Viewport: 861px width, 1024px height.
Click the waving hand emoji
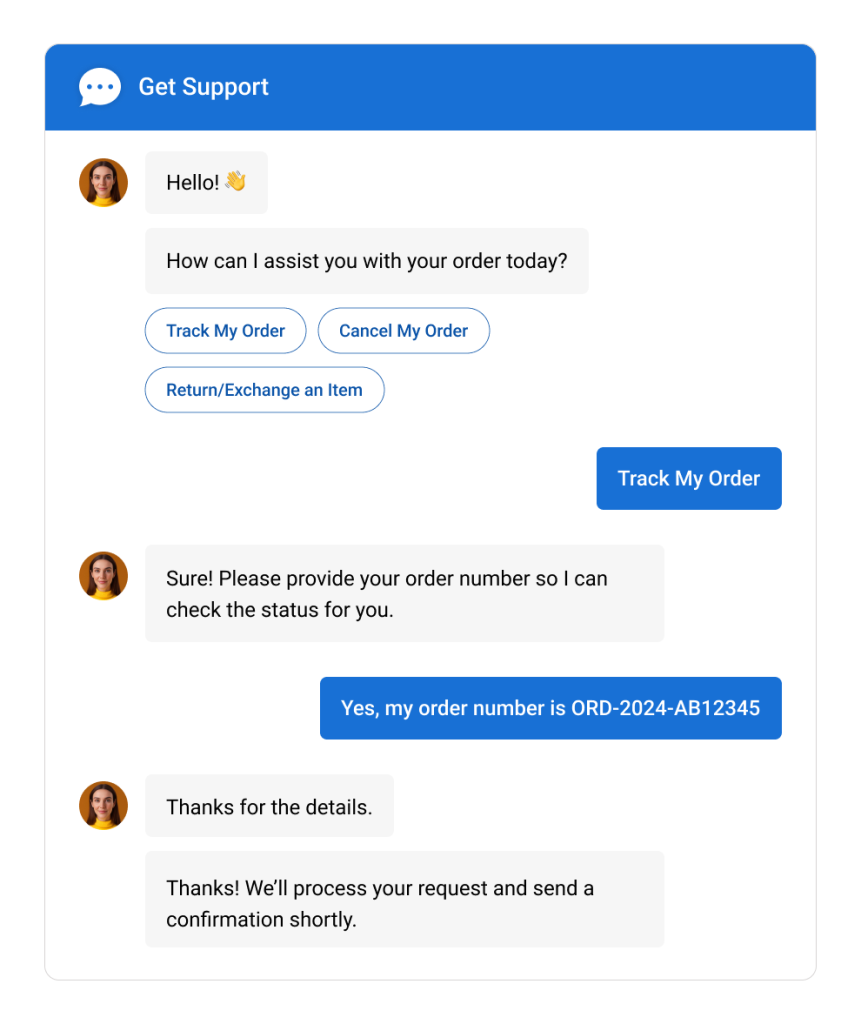[235, 181]
